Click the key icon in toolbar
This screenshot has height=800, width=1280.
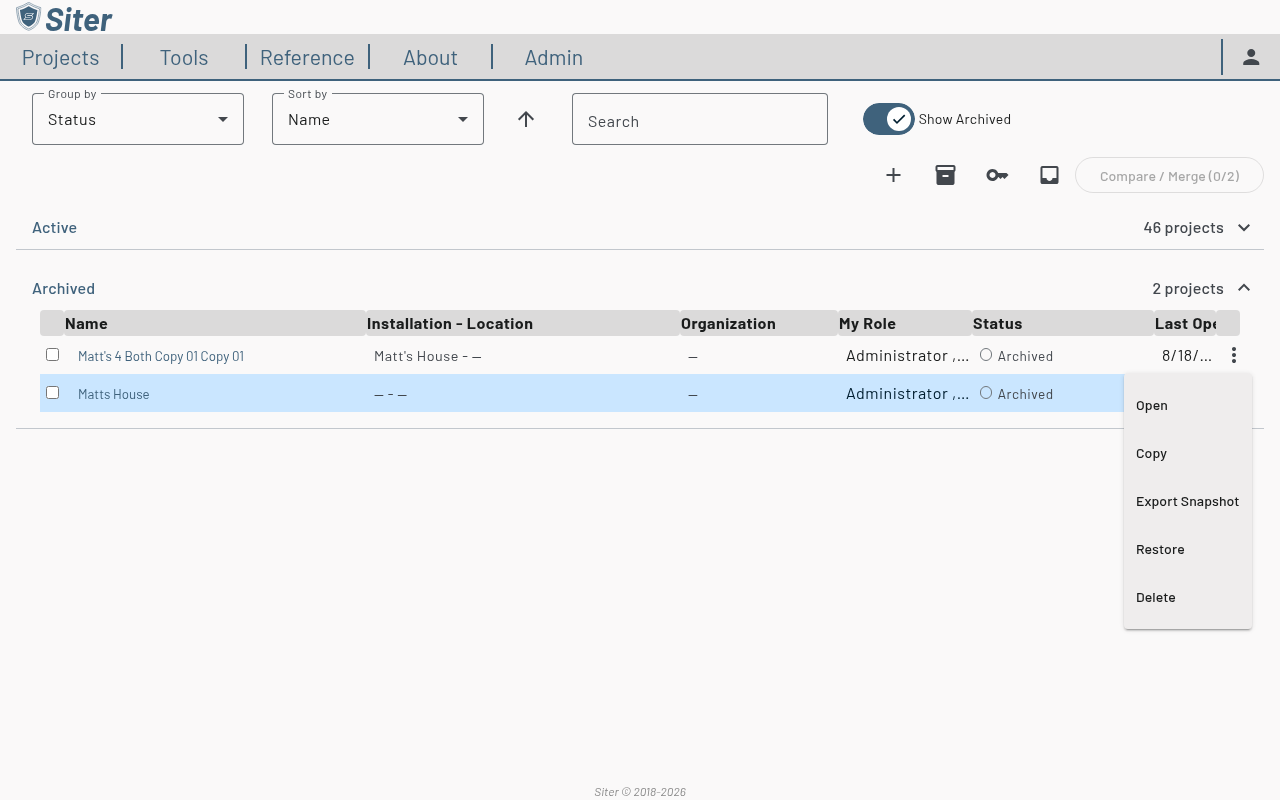tap(997, 175)
